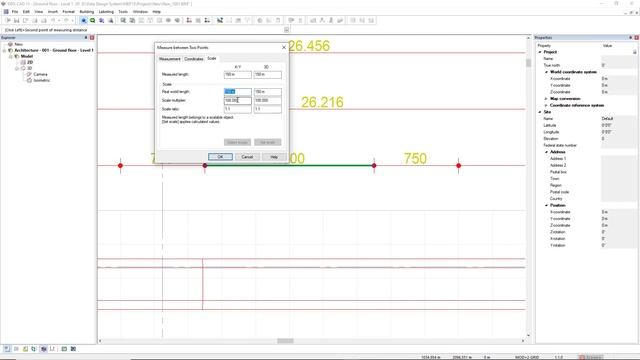
Task: Click the True north property row
Action: 586,65
